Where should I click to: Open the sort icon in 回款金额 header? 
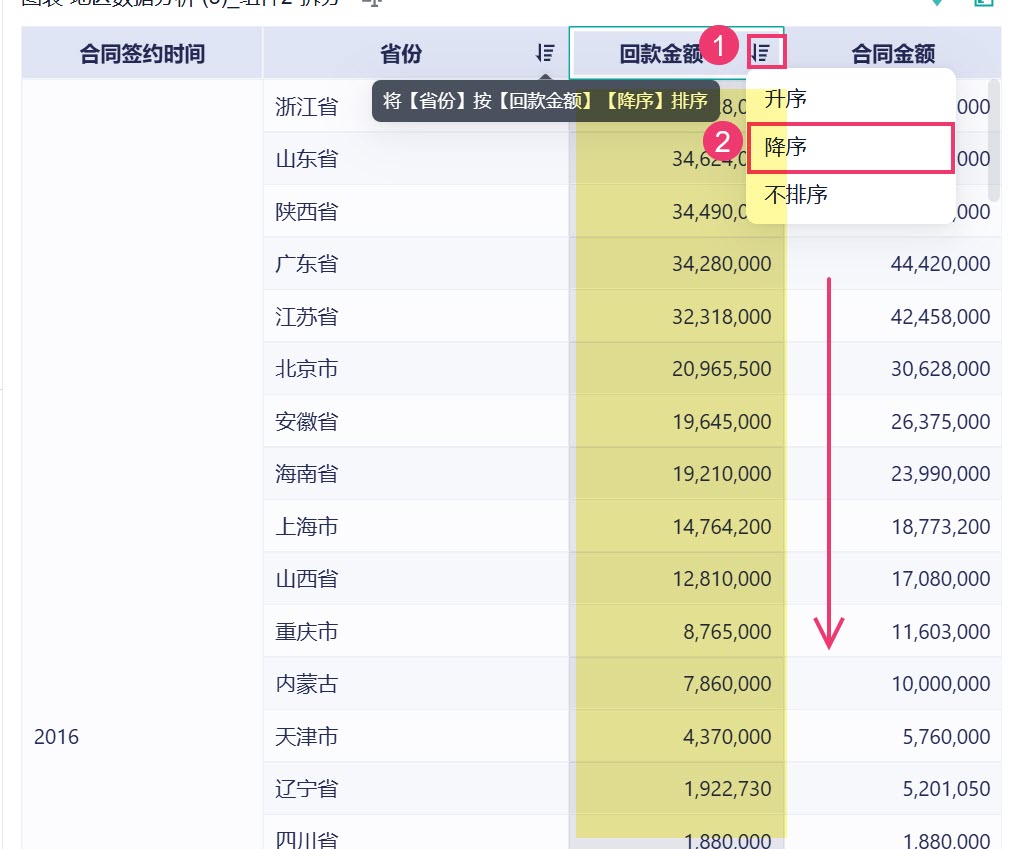pyautogui.click(x=761, y=53)
